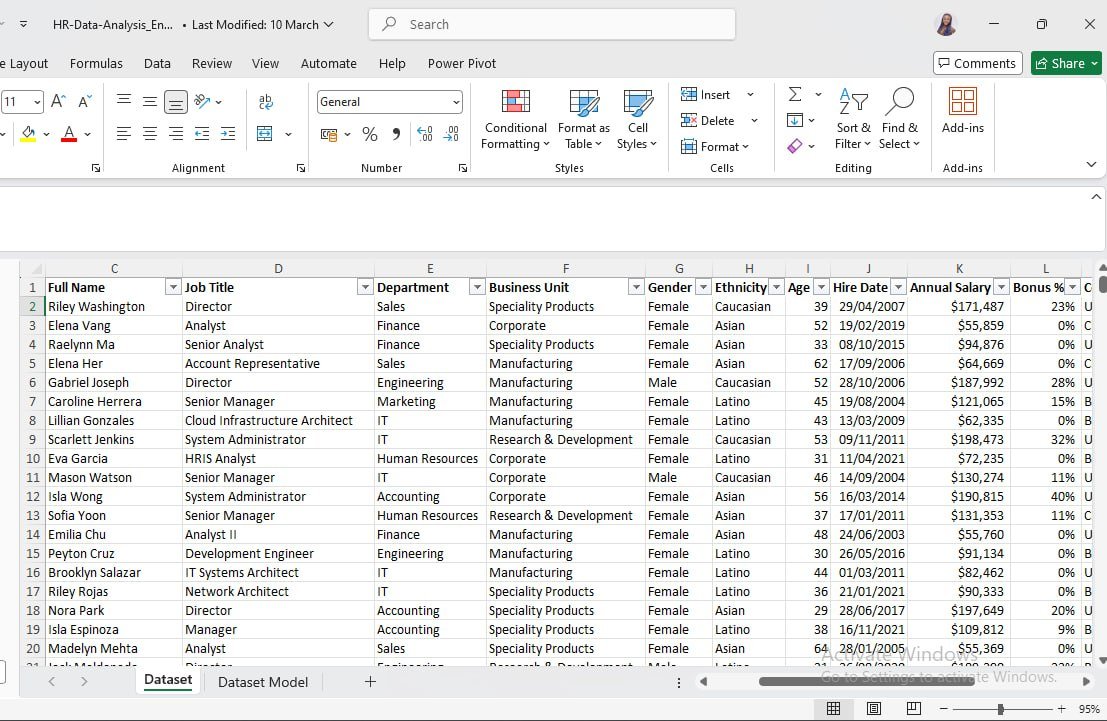Click the green Share button
1107x721 pixels.
[1065, 64]
